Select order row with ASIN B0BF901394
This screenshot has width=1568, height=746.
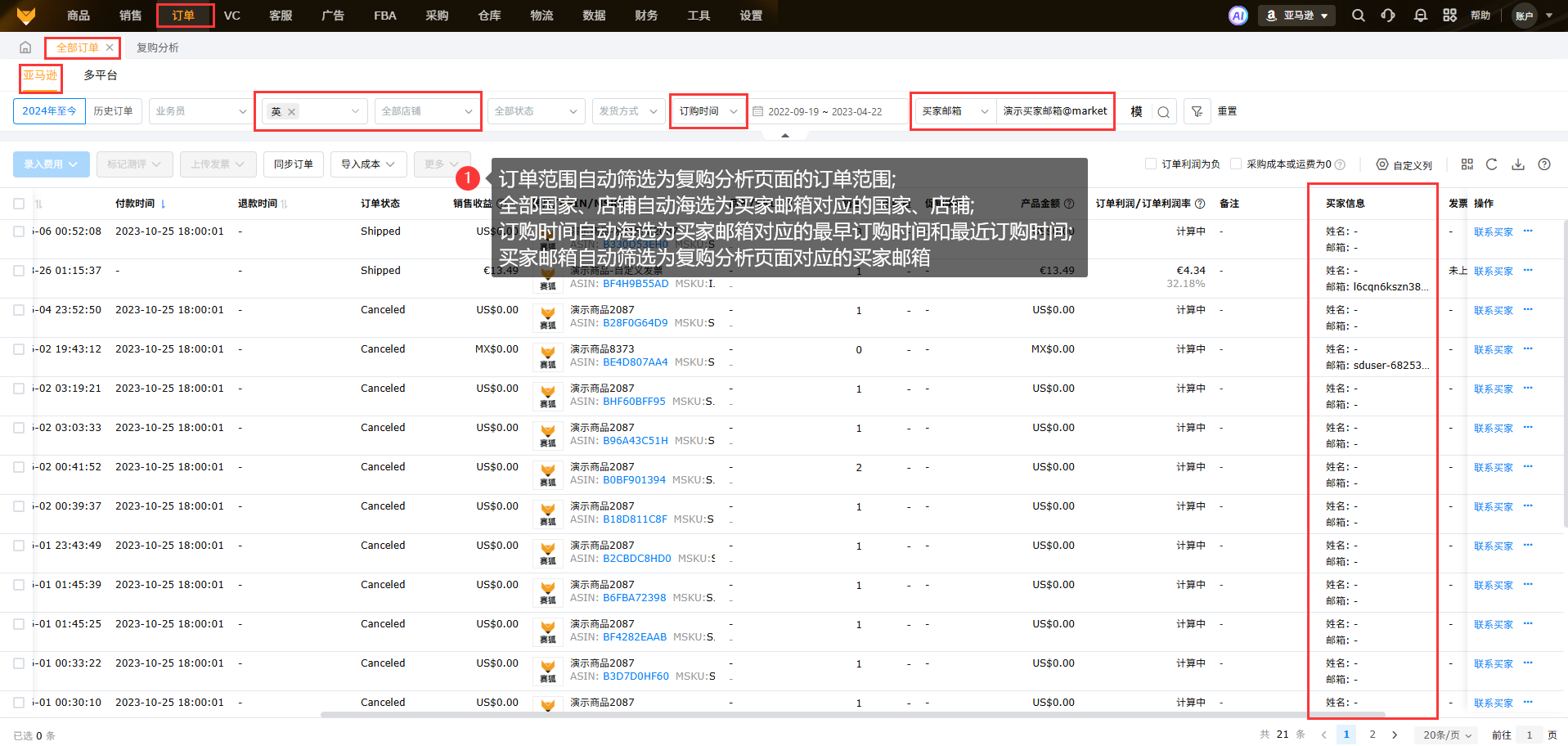[19, 467]
